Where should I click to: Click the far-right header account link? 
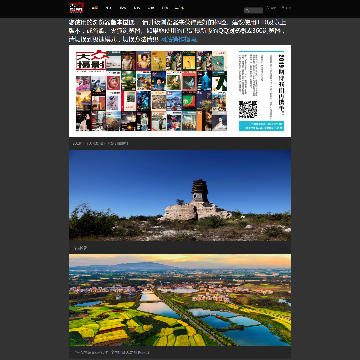click(x=286, y=7)
